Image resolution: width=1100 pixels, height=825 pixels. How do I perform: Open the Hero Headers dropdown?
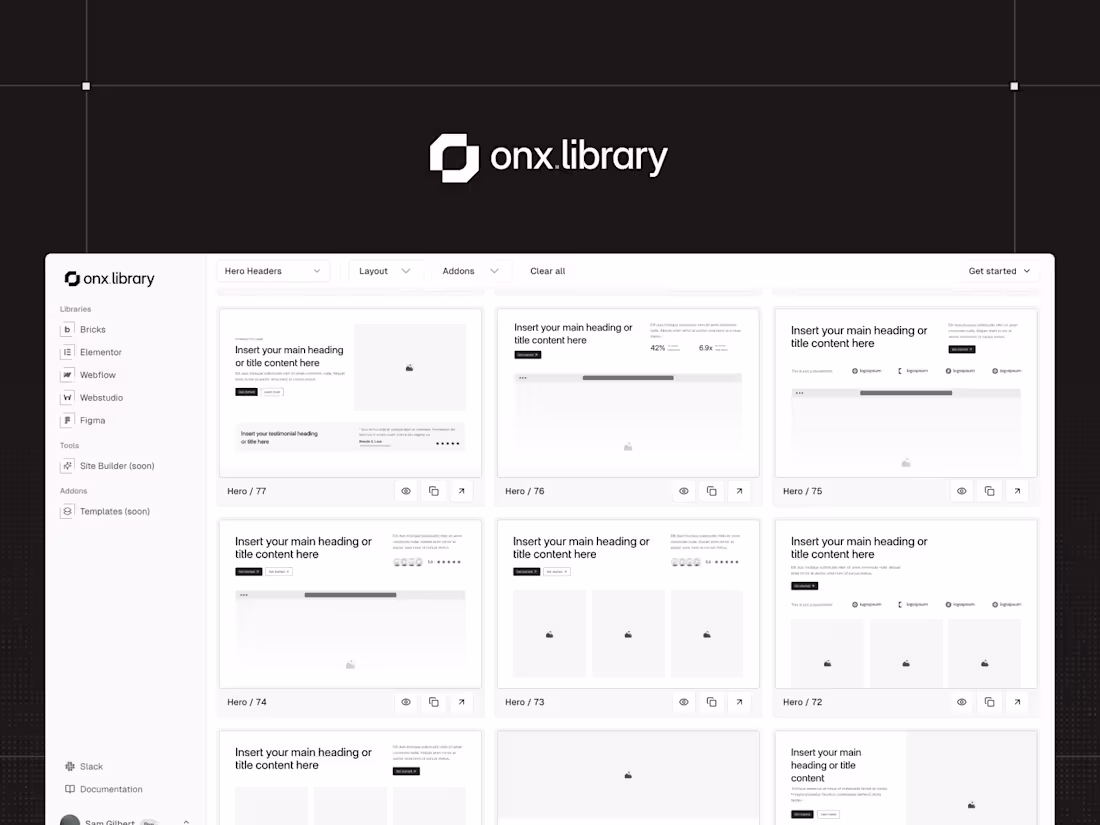[272, 270]
